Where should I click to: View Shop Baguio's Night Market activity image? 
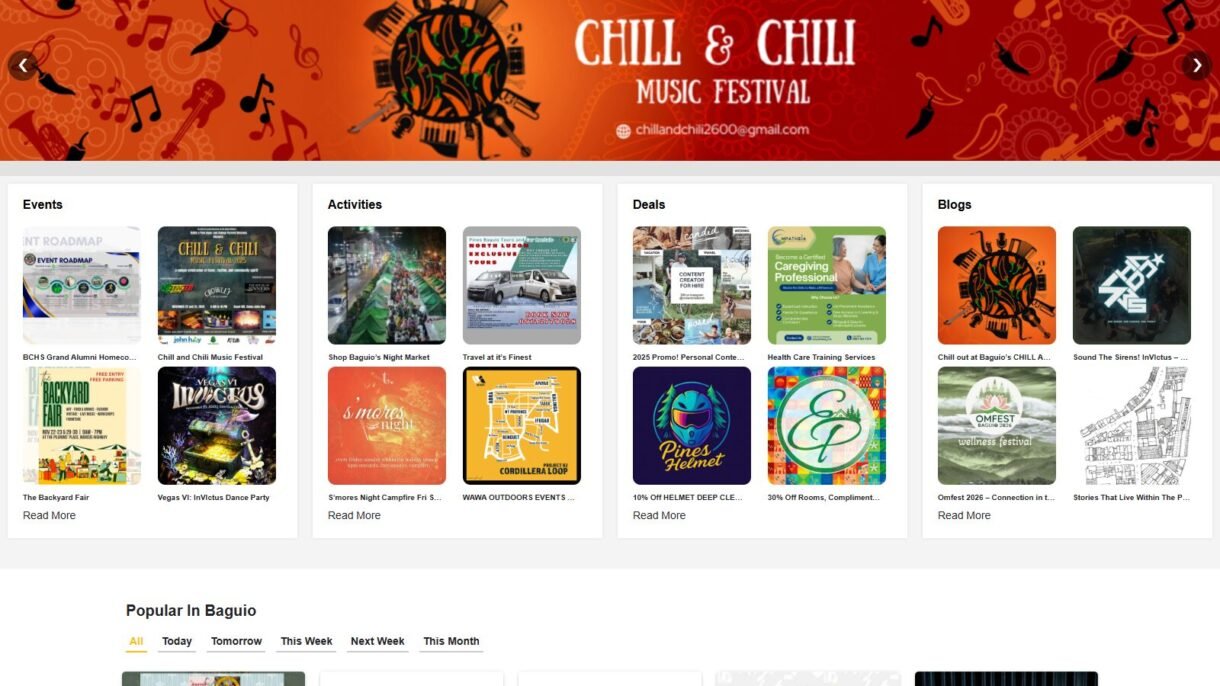pos(387,286)
